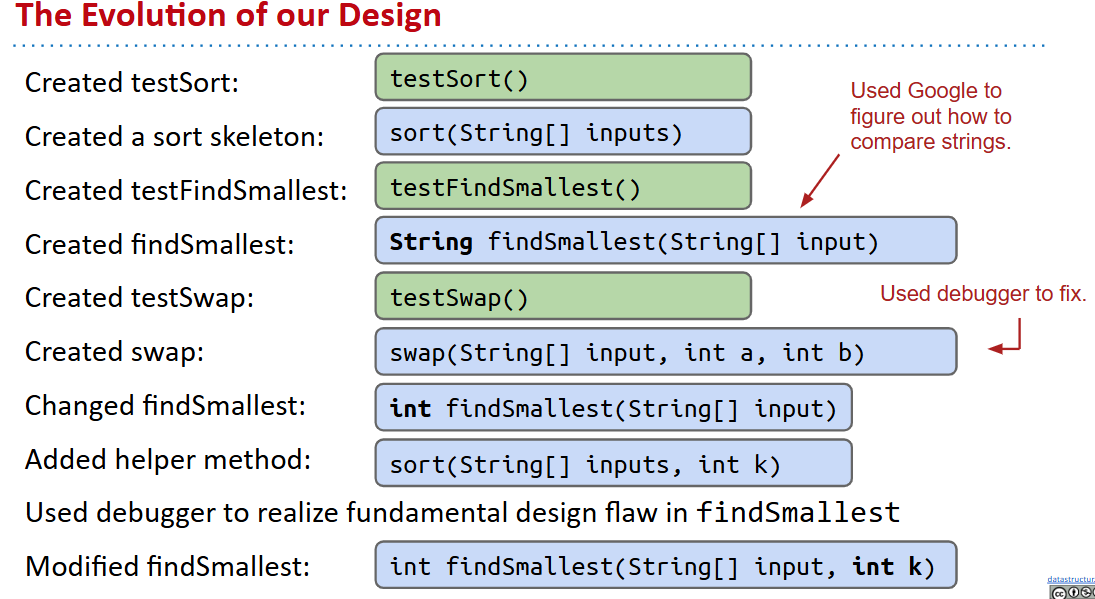The width and height of the screenshot is (1095, 599).
Task: Select the 'Modified findSmallest:' label
Action: click(167, 566)
